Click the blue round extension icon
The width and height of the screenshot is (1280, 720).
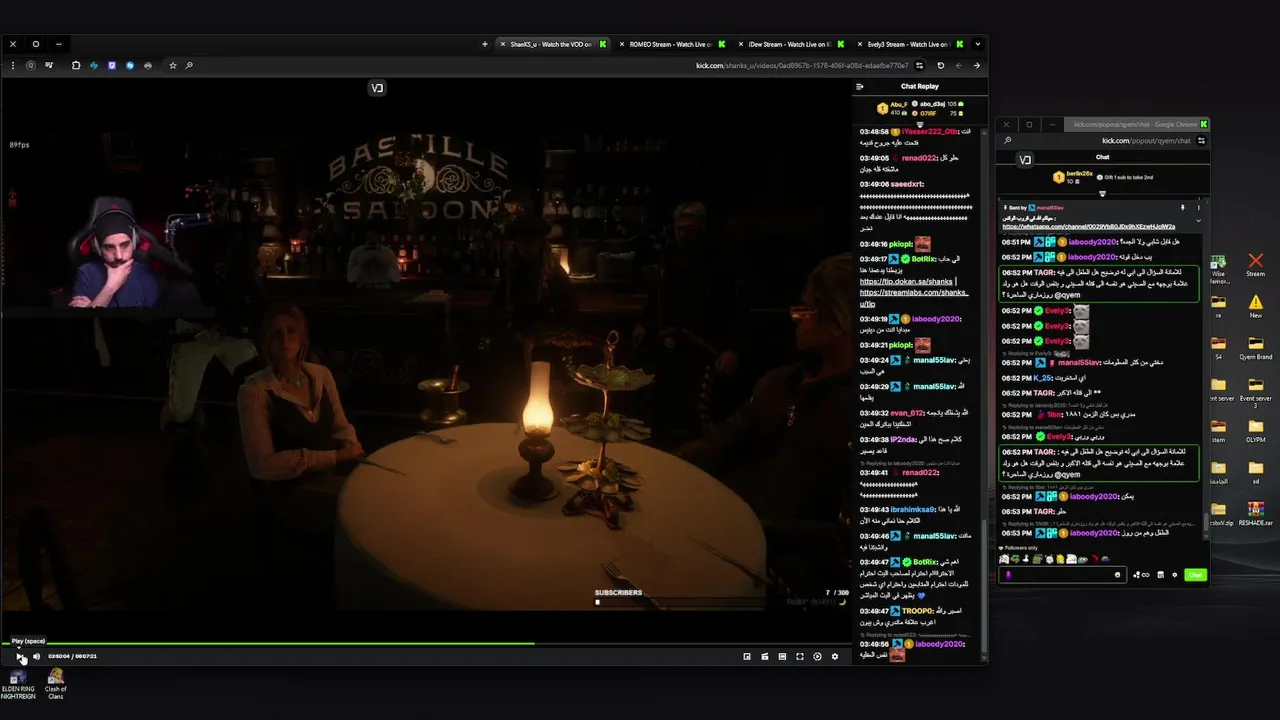pyautogui.click(x=130, y=66)
